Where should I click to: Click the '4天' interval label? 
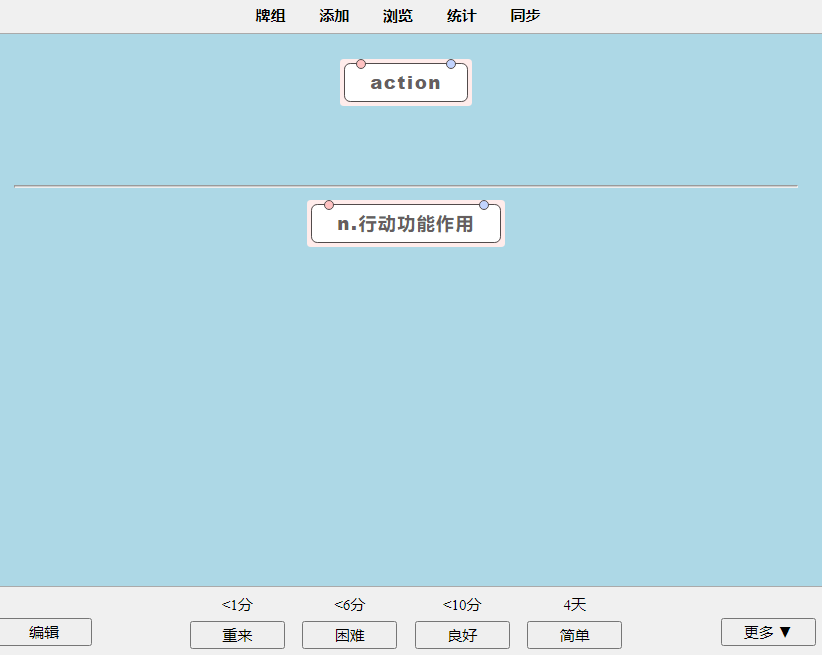coord(575,605)
